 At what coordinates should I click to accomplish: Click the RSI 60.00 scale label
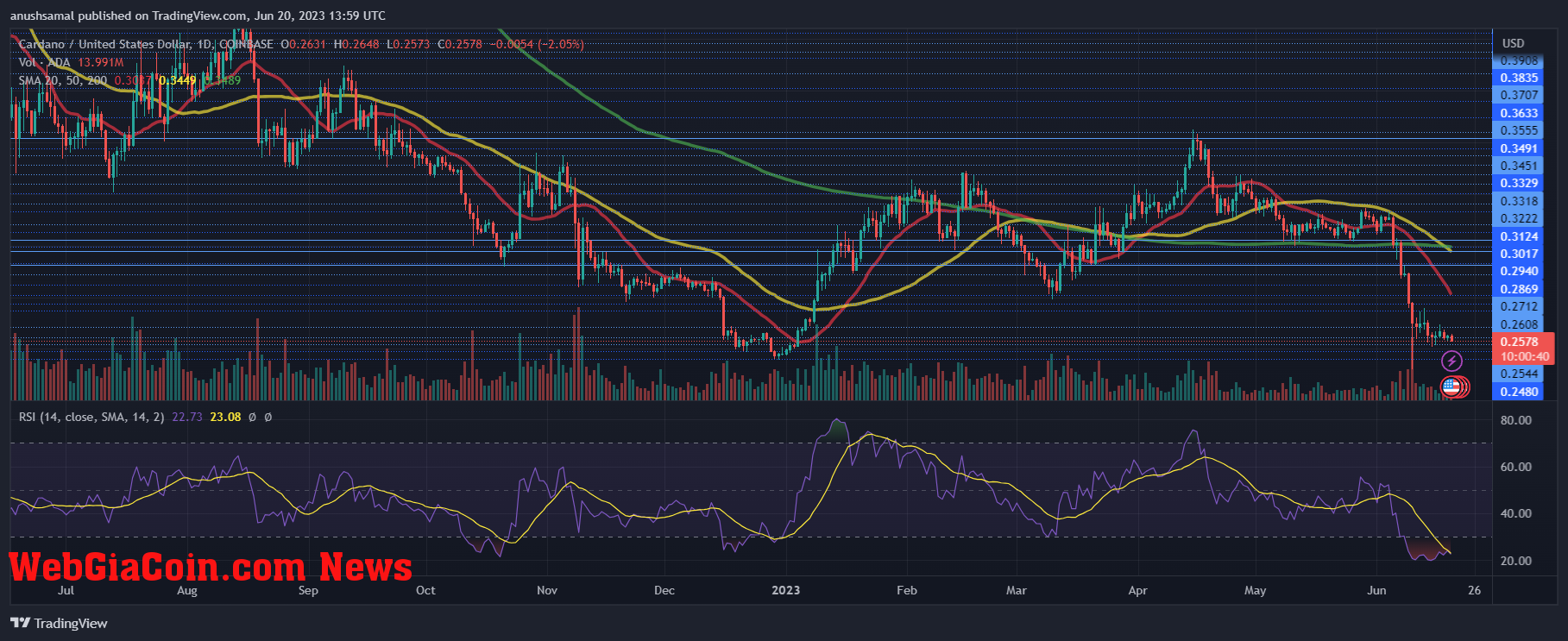tap(1516, 467)
